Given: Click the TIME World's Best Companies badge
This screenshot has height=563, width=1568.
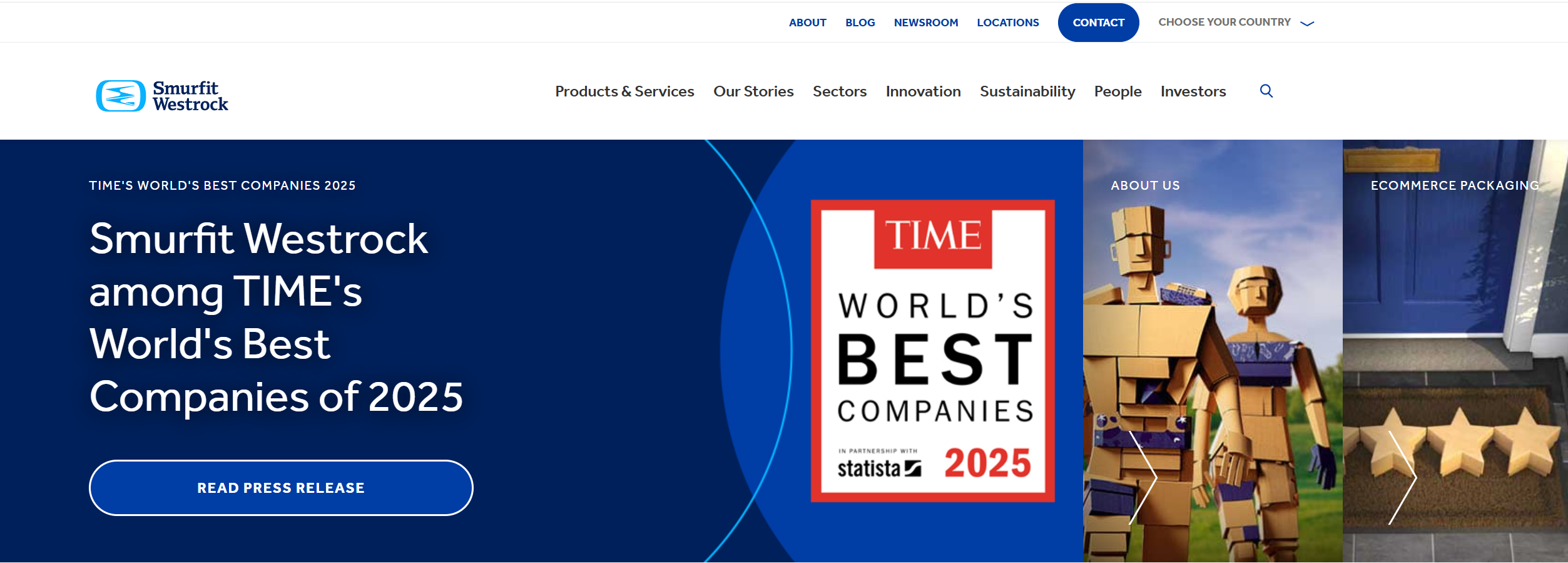Looking at the screenshot, I should [932, 351].
